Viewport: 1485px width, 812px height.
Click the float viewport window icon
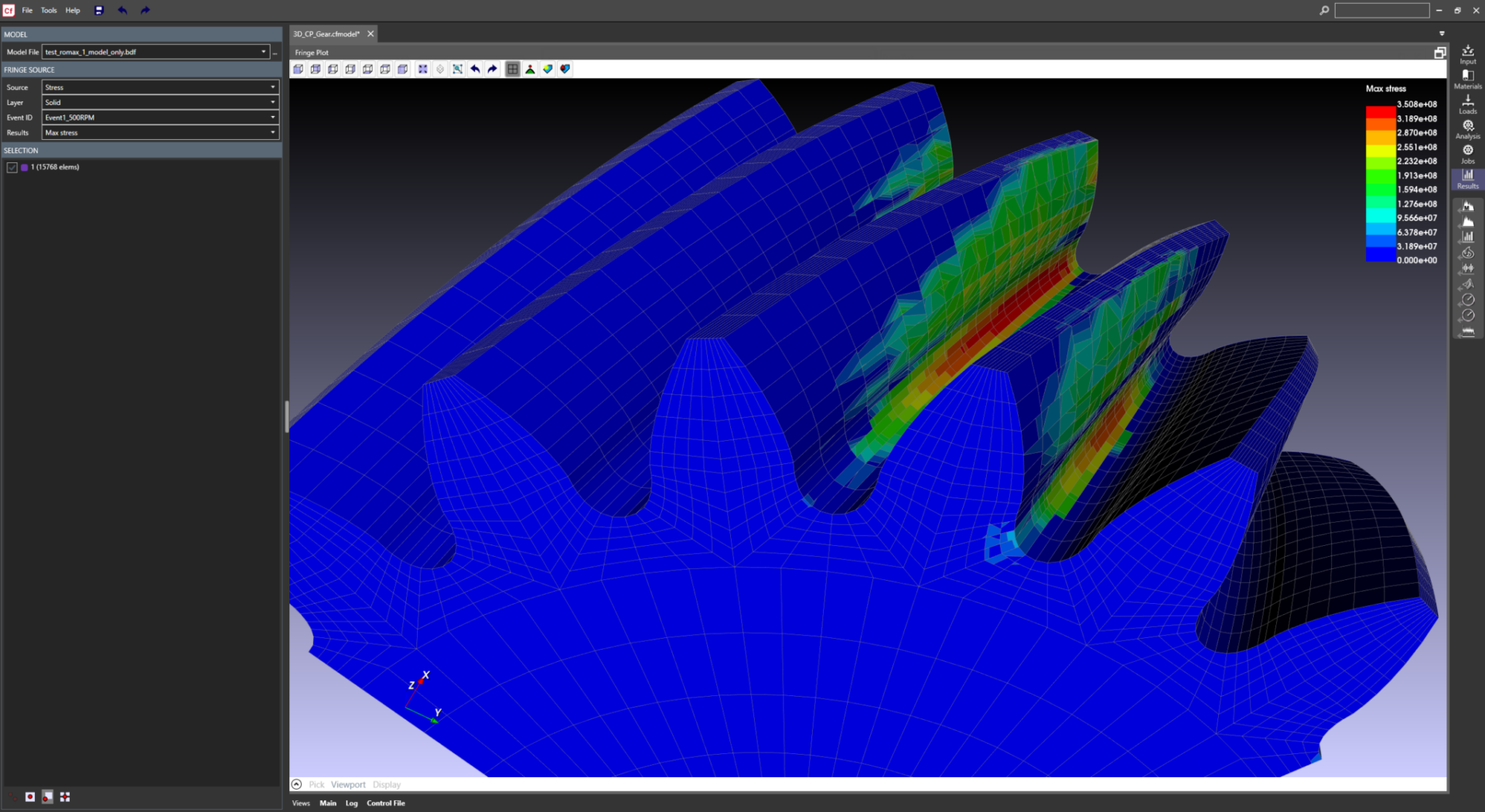click(x=1439, y=53)
